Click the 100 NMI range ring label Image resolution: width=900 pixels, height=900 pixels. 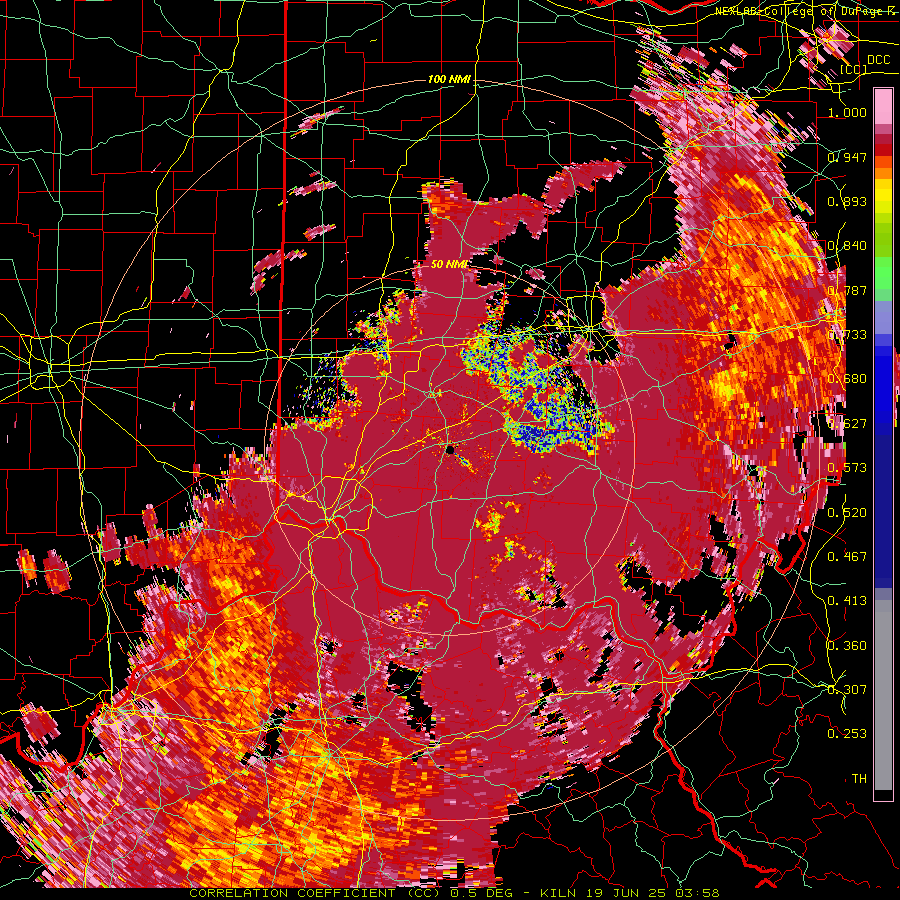(x=449, y=79)
